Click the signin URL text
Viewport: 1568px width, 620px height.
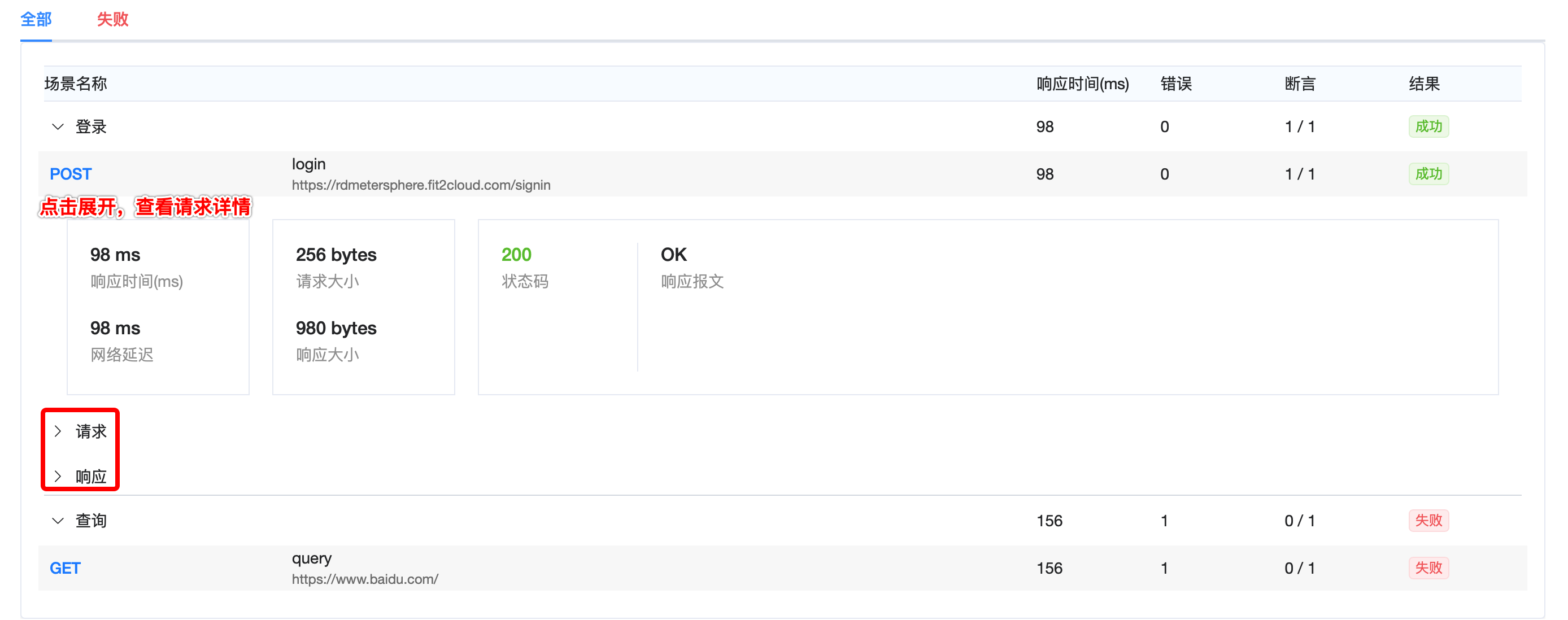click(x=421, y=185)
